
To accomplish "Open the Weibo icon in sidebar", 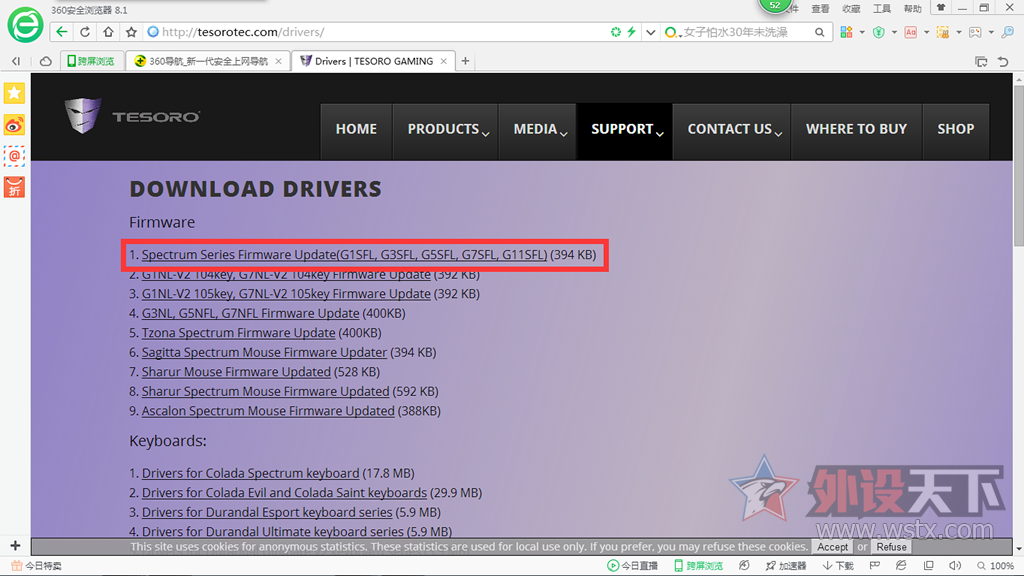I will (14, 125).
